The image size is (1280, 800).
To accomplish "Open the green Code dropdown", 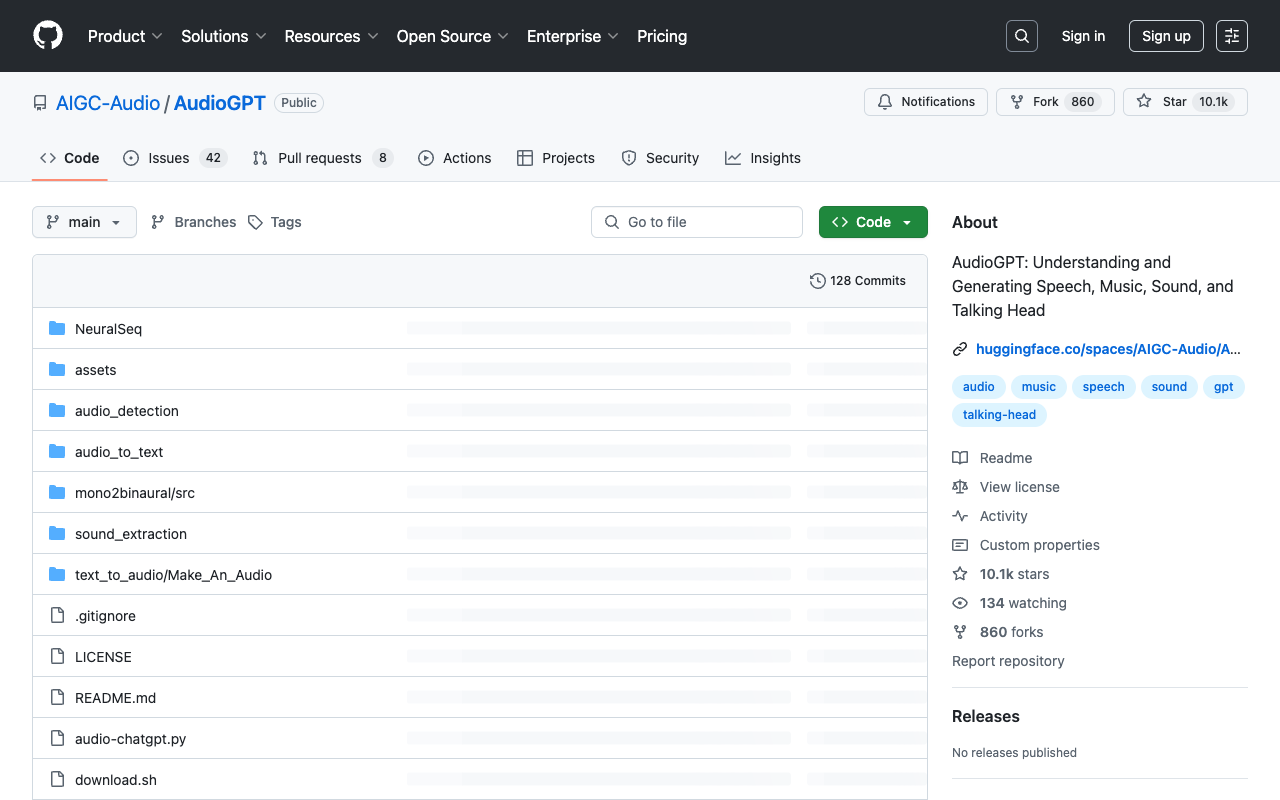I will click(873, 222).
